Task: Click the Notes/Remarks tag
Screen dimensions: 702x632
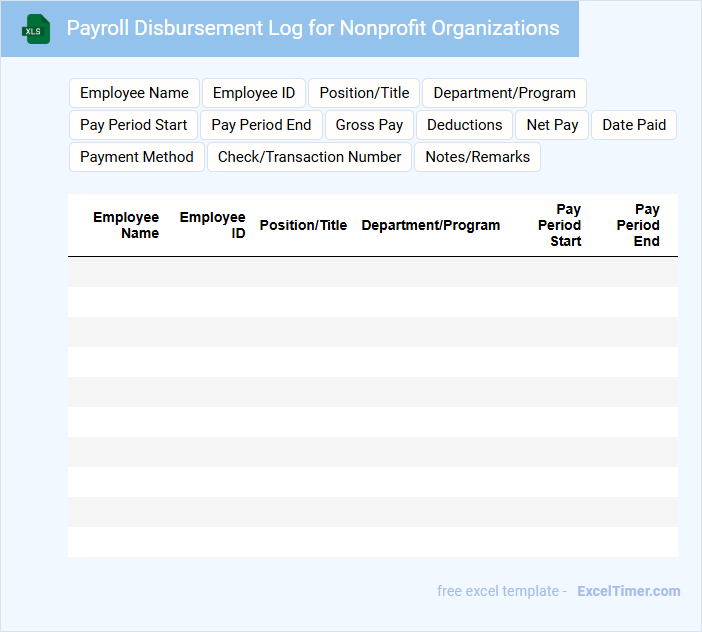Action: click(477, 157)
